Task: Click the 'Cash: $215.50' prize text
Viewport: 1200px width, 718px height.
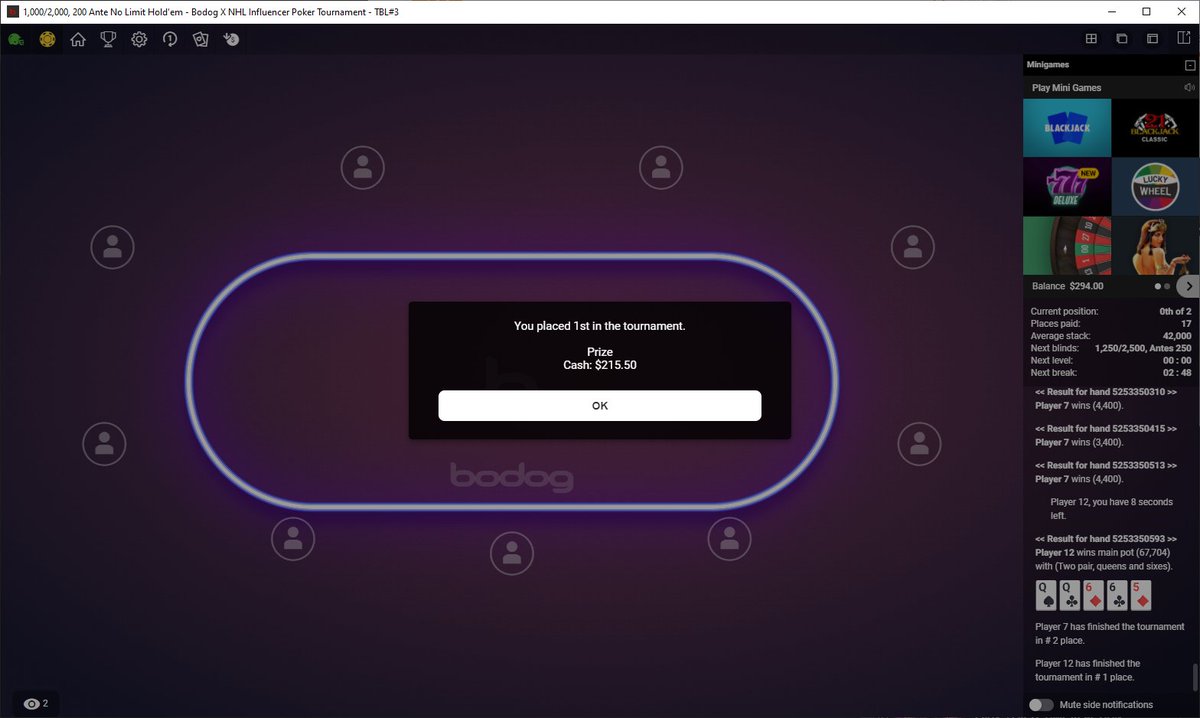Action: point(600,366)
